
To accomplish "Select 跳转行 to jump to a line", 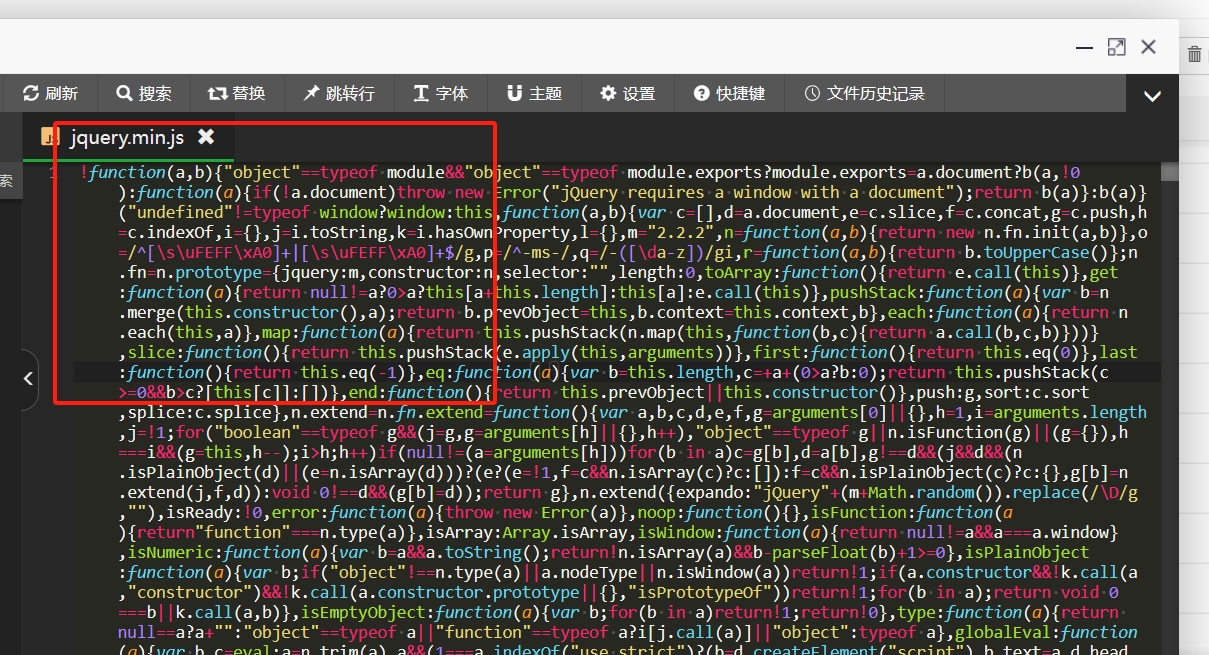I will coord(338,93).
